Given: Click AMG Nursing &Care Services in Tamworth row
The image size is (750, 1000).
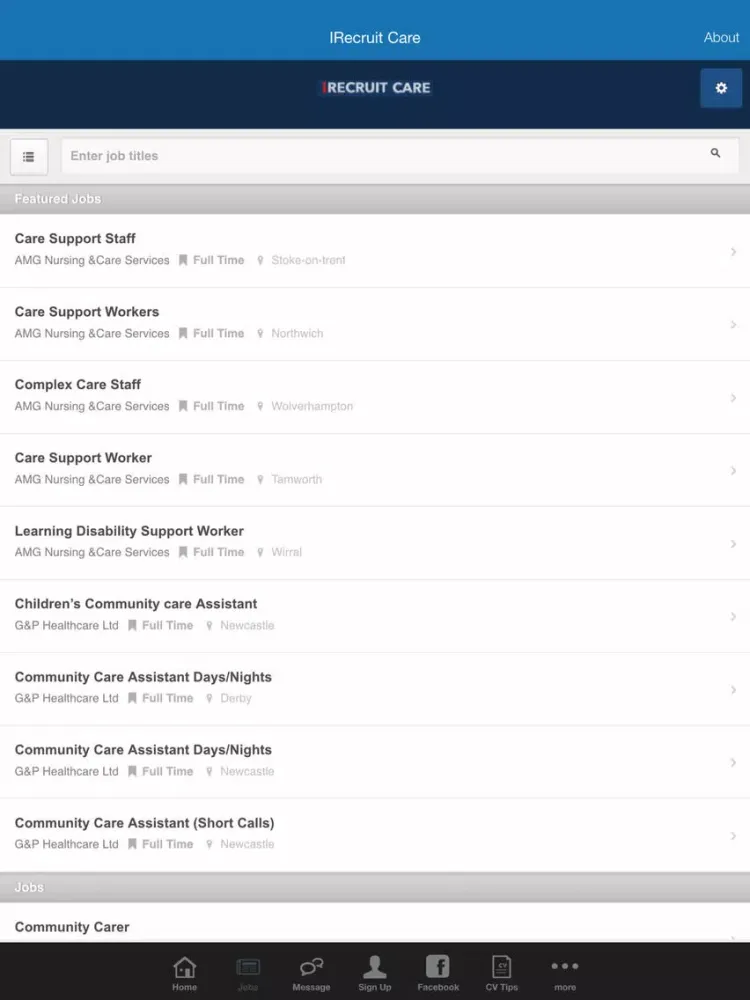Looking at the screenshot, I should [x=92, y=480].
